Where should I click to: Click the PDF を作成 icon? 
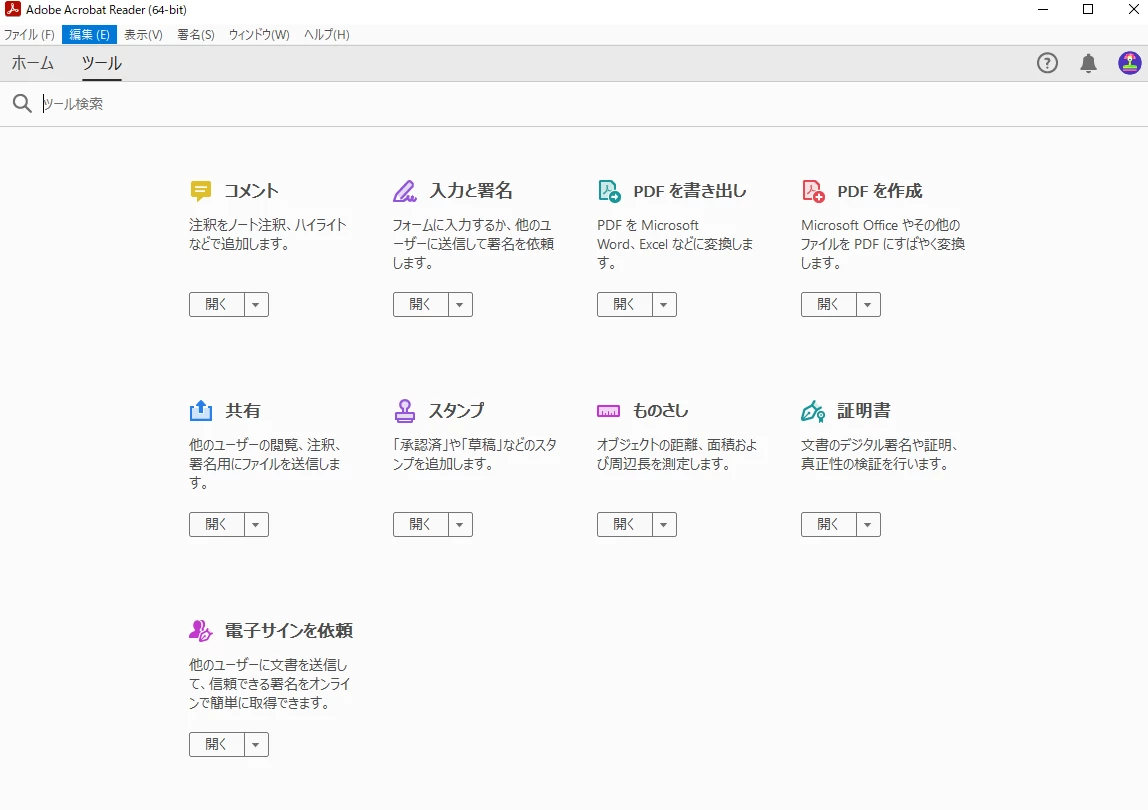click(813, 191)
